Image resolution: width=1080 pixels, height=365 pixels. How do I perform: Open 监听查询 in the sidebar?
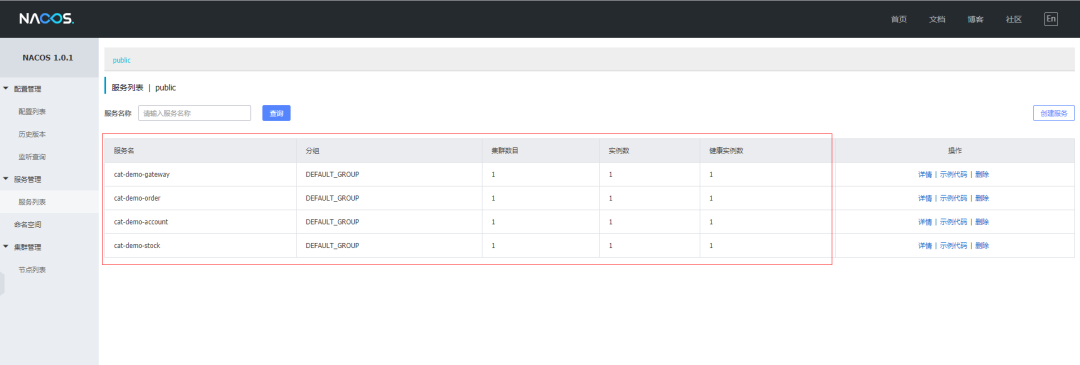[x=32, y=157]
